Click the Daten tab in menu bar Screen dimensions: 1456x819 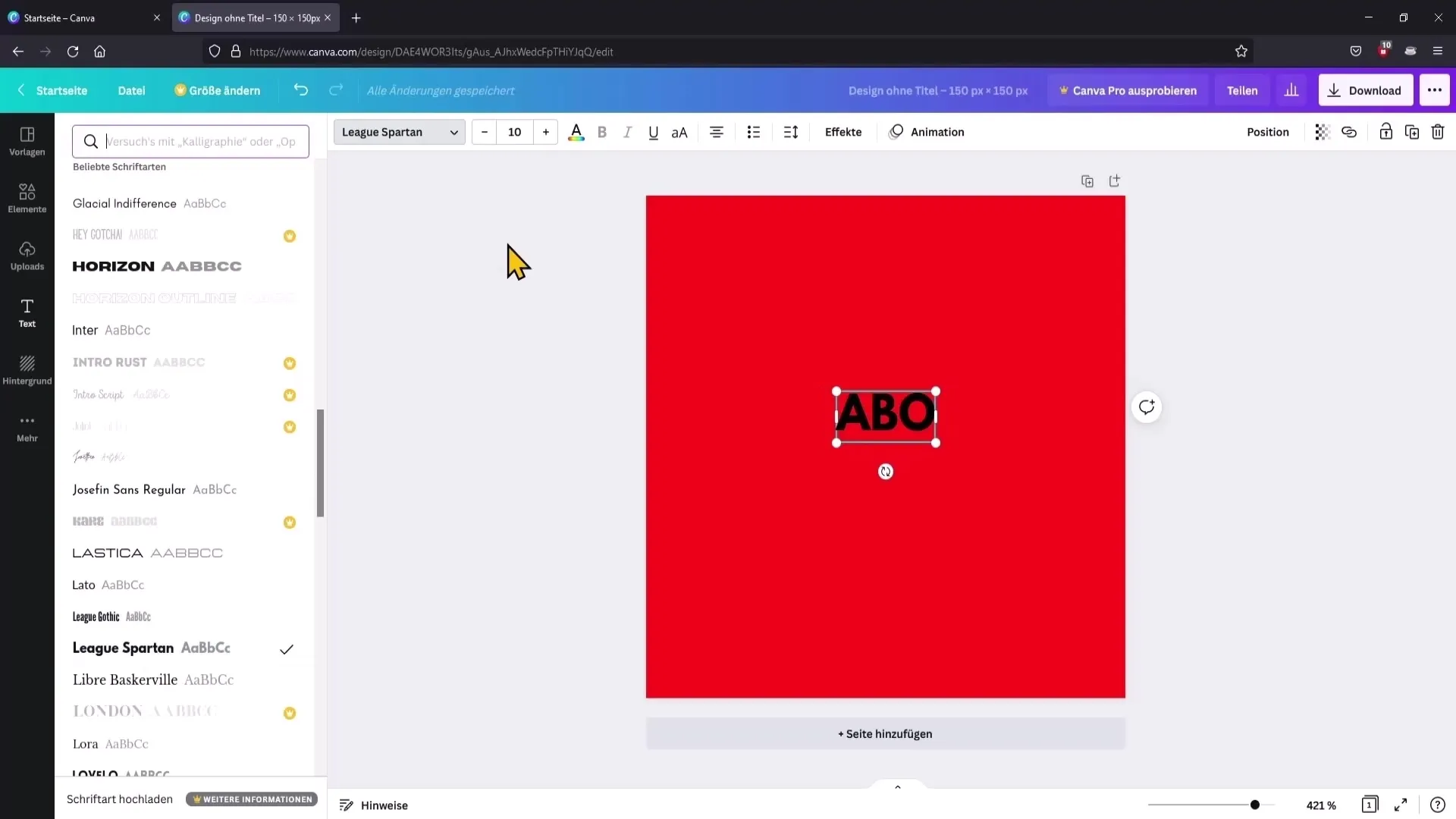click(131, 91)
